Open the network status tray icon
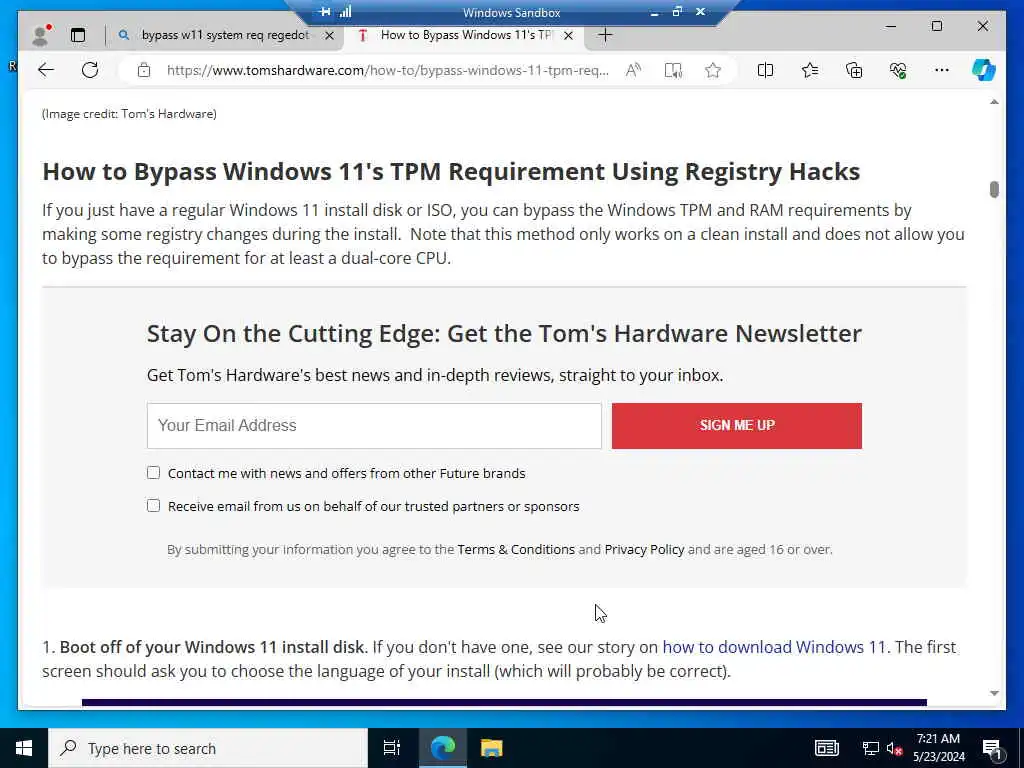Screen dimensions: 1024x768 (x=871, y=748)
